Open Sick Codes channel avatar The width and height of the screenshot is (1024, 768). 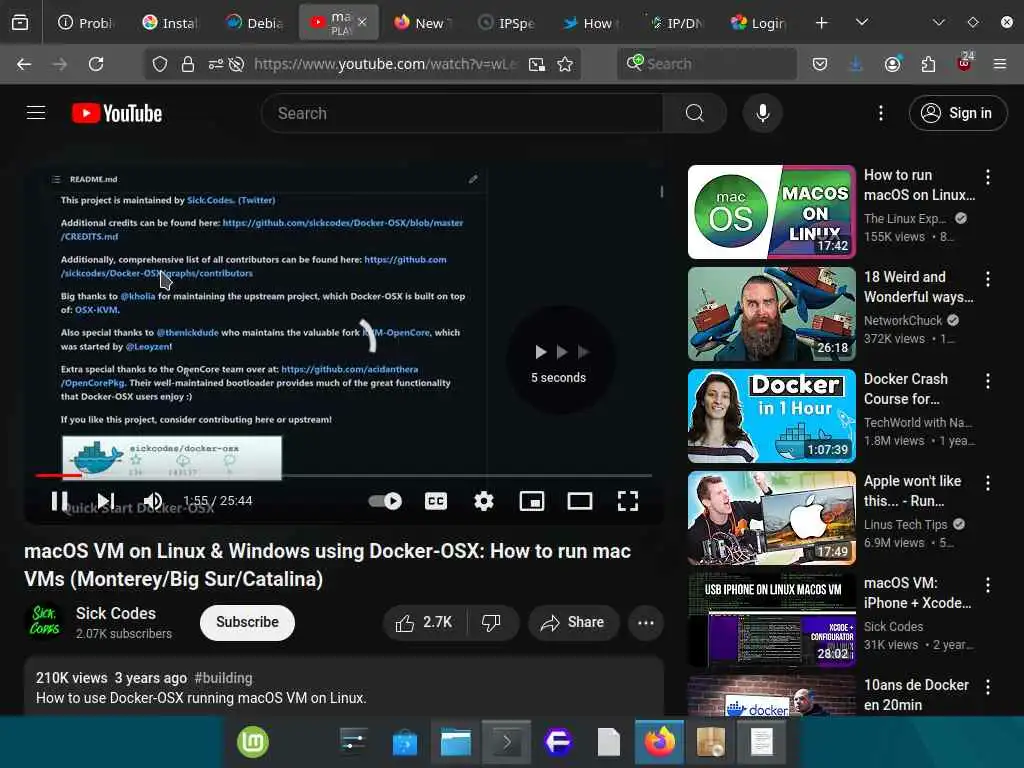[x=44, y=621]
